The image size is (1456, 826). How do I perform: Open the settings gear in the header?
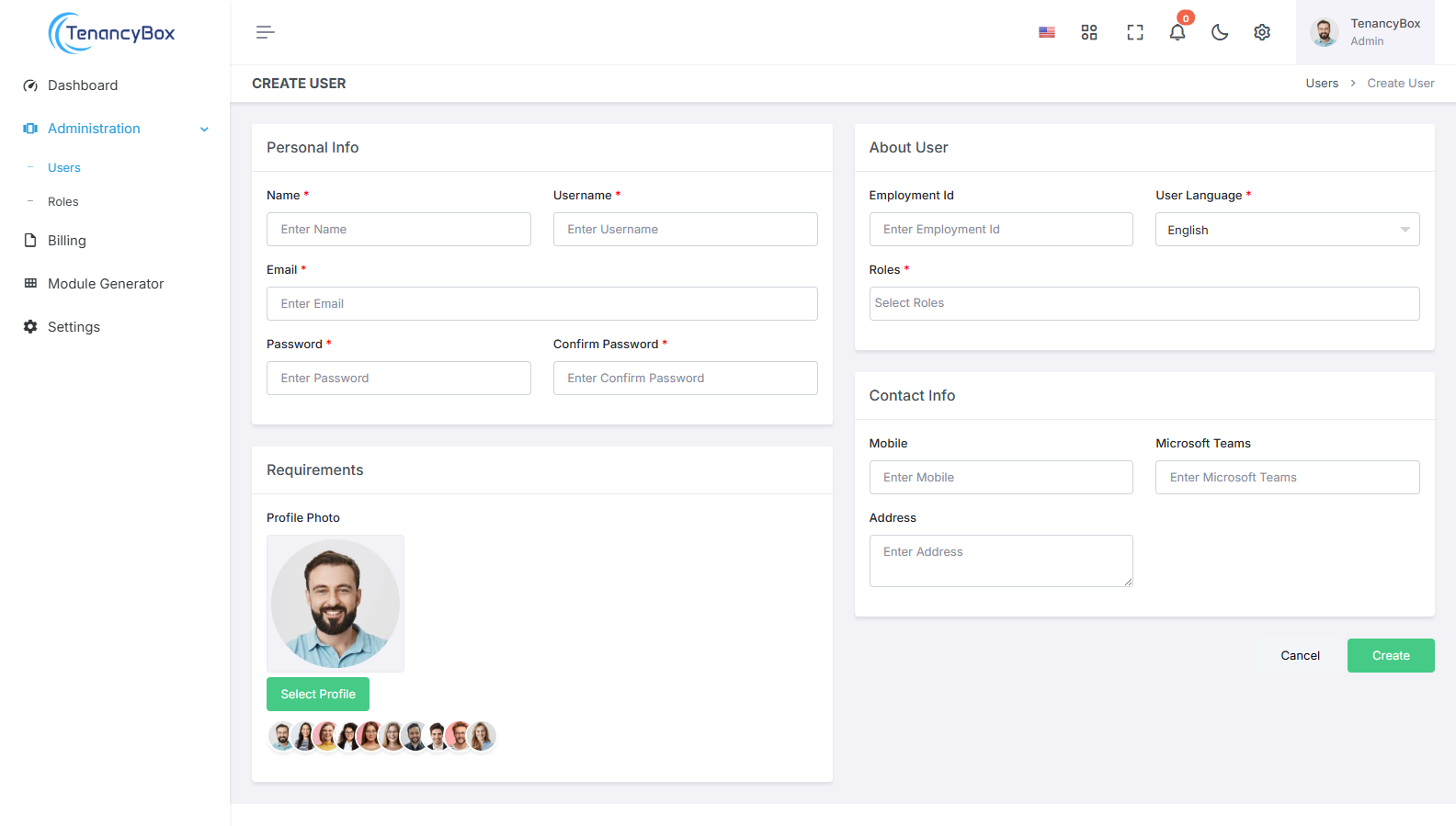(1262, 32)
